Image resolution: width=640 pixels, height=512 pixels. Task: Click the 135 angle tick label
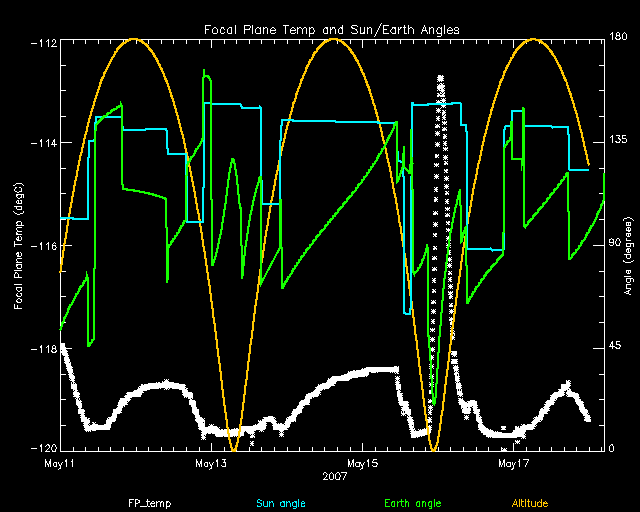click(618, 141)
